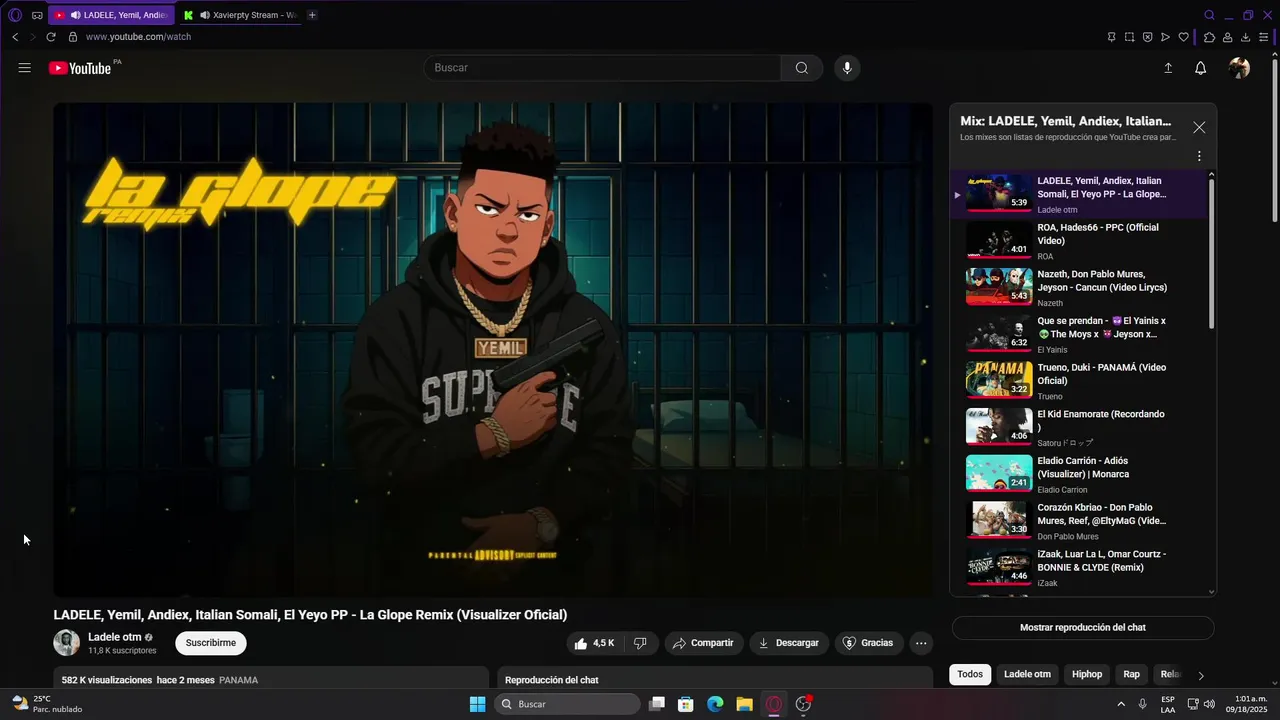Click the Suscribirme button
Screen dimensions: 1280x720
pyautogui.click(x=211, y=643)
